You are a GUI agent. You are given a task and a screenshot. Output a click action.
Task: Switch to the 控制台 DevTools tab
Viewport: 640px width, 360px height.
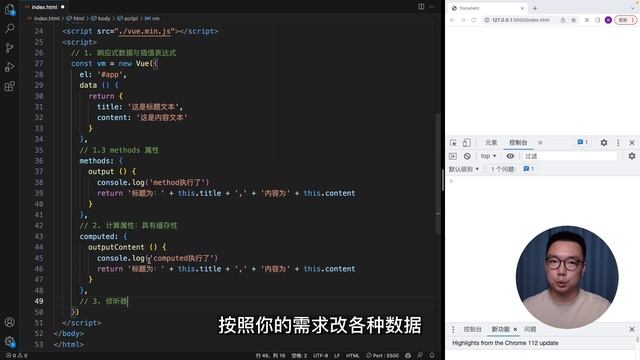518,142
